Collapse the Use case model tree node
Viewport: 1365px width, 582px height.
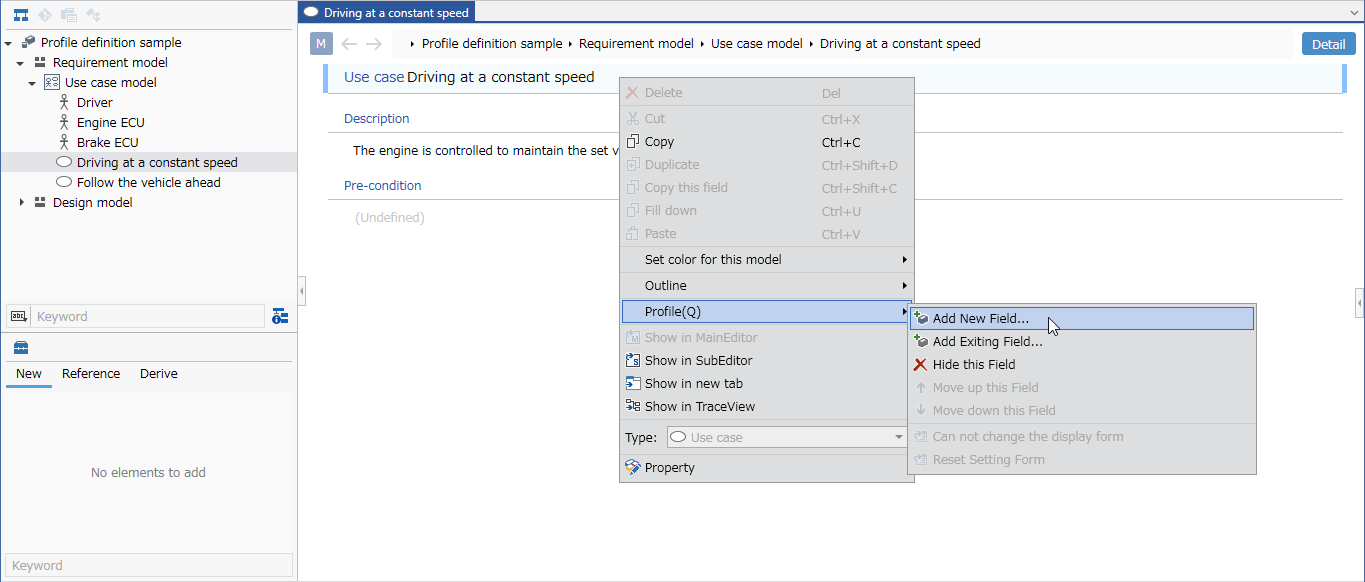[33, 83]
